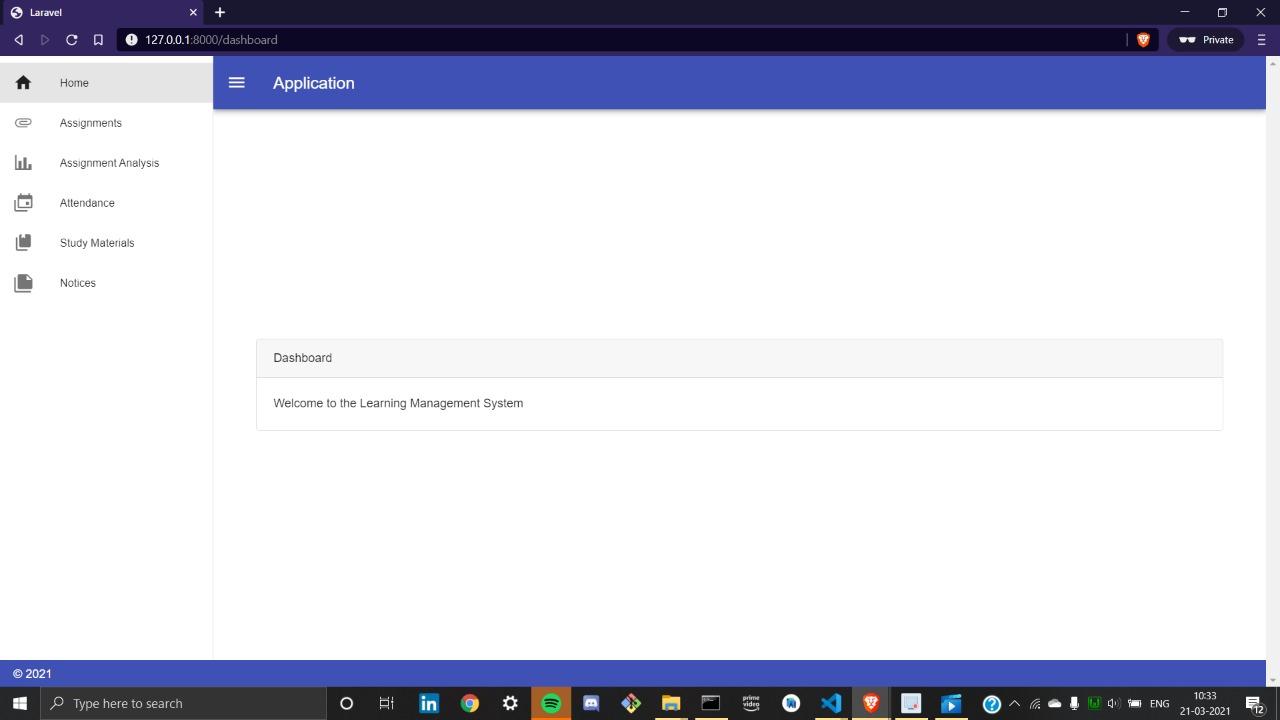Open Assignment Analysis section
This screenshot has height=720, width=1280.
click(106, 163)
